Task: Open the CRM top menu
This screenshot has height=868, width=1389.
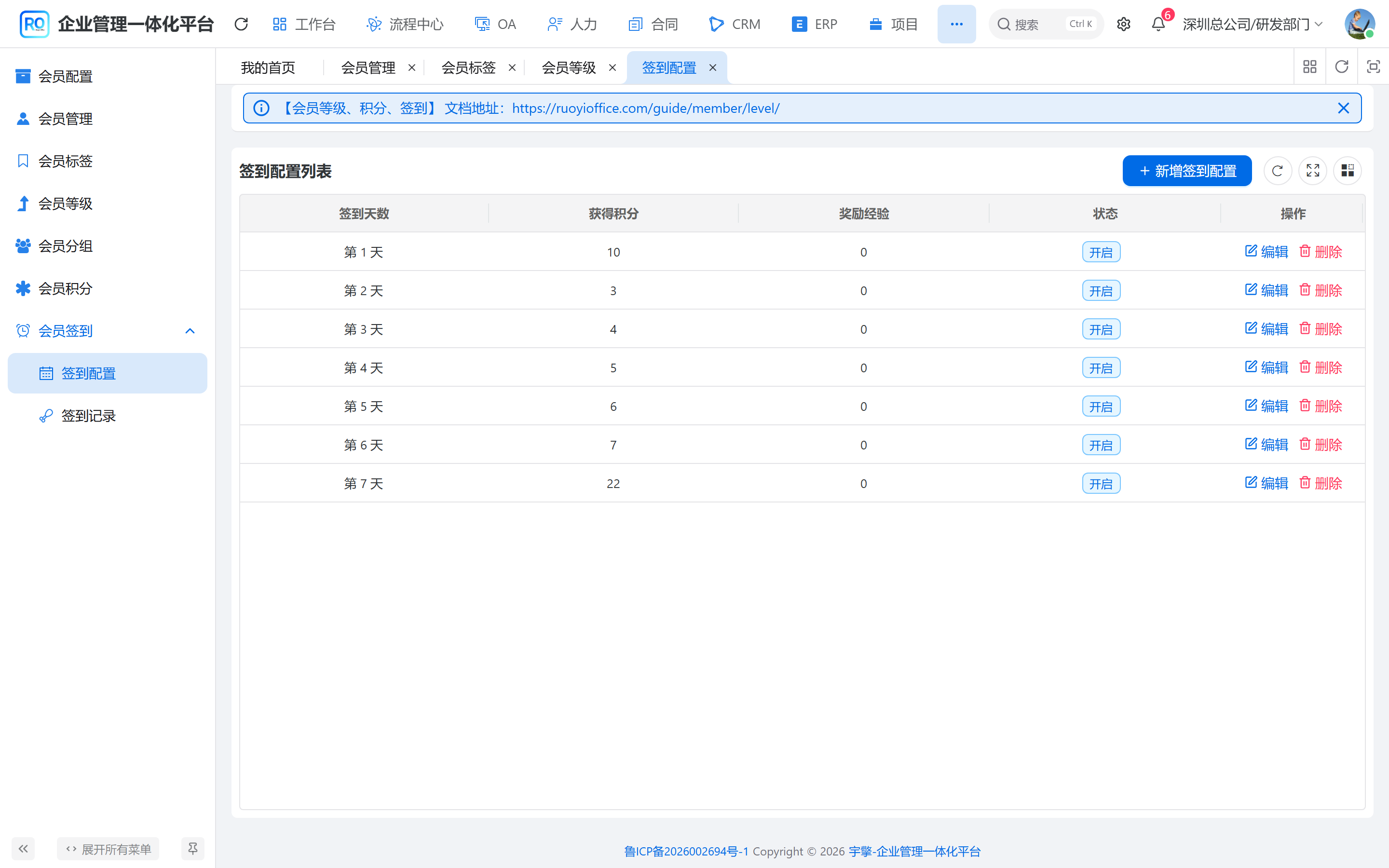Action: 735,24
